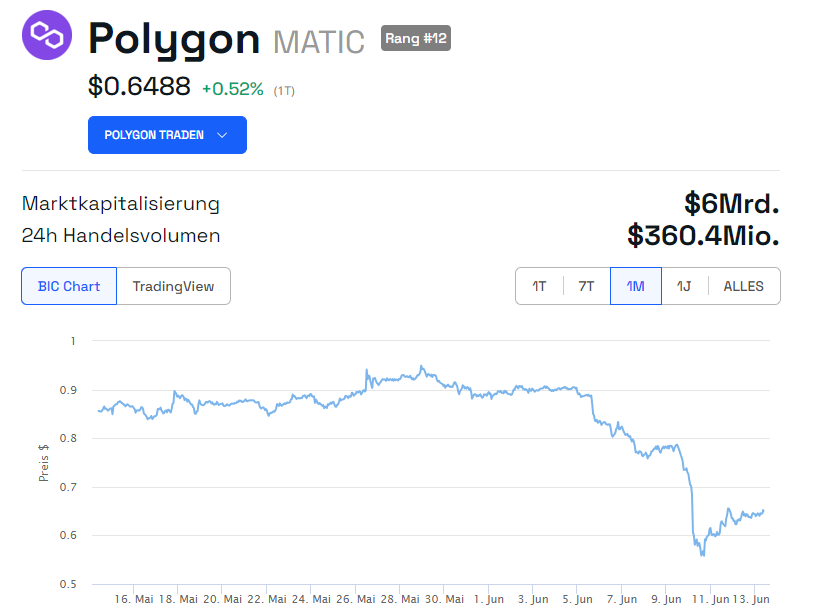Viewport: 826px width, 612px height.
Task: Select the 7T time range
Action: point(586,286)
